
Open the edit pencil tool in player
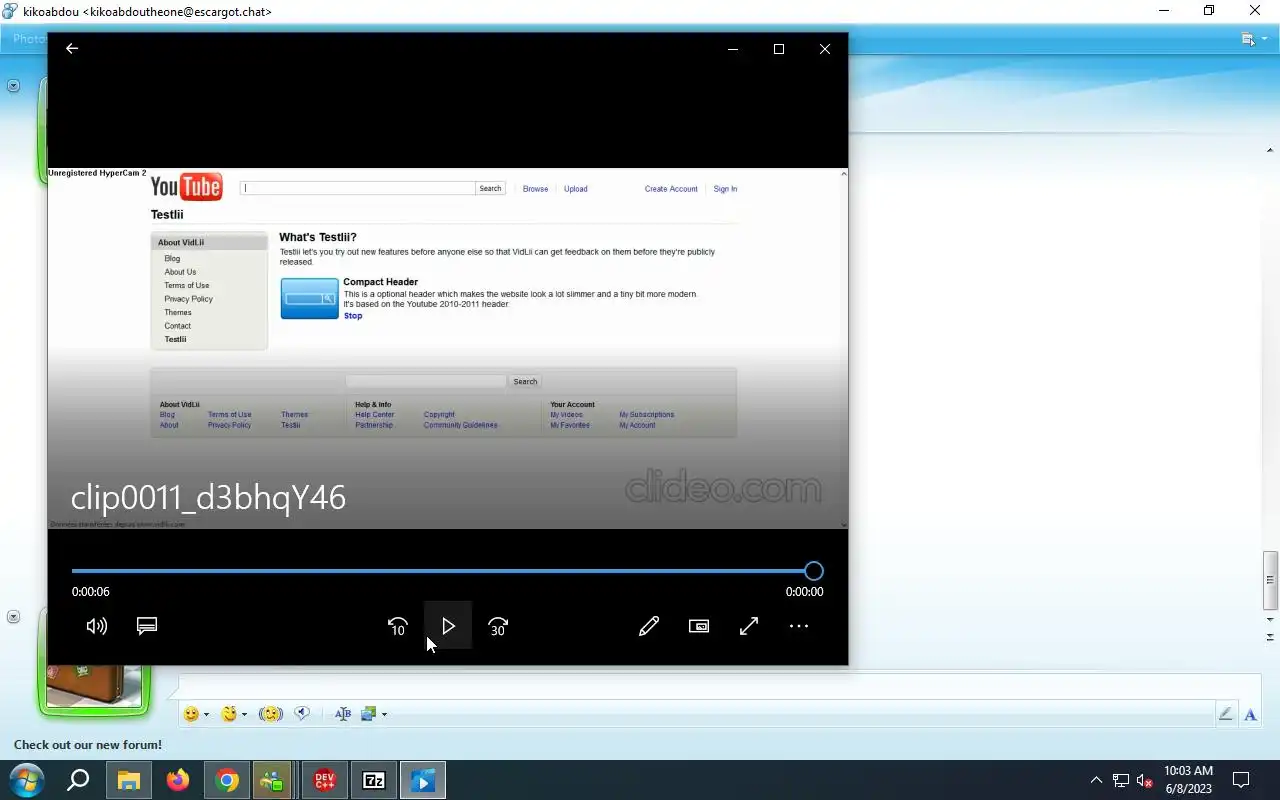click(x=649, y=626)
